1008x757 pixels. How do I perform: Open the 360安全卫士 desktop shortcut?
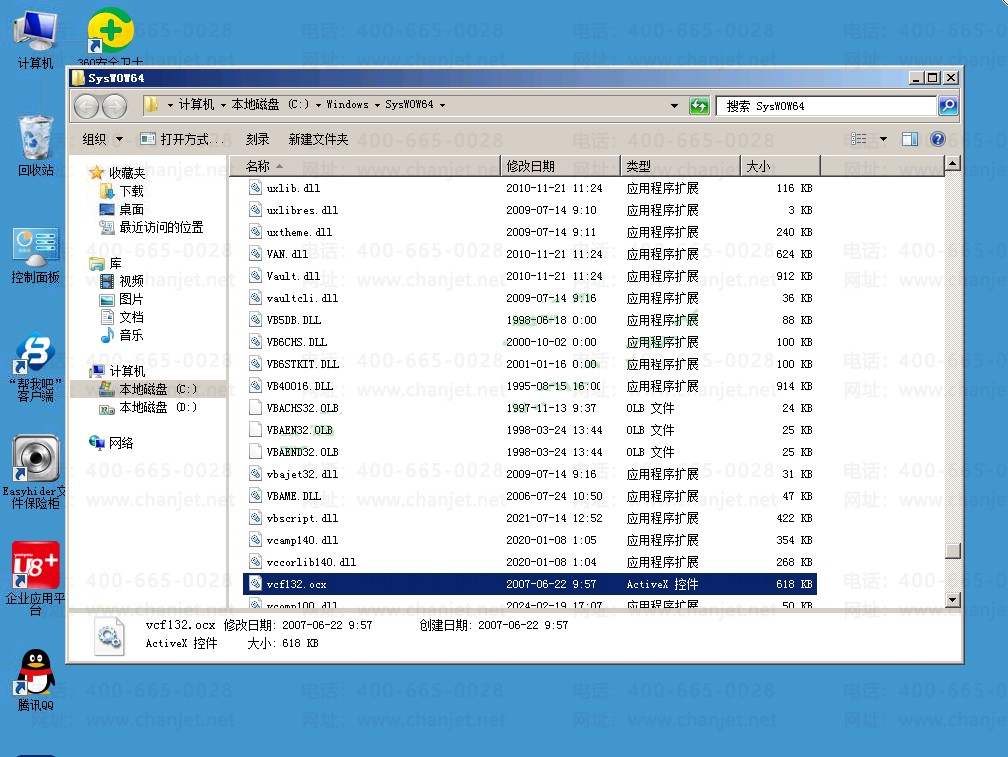coord(110,35)
